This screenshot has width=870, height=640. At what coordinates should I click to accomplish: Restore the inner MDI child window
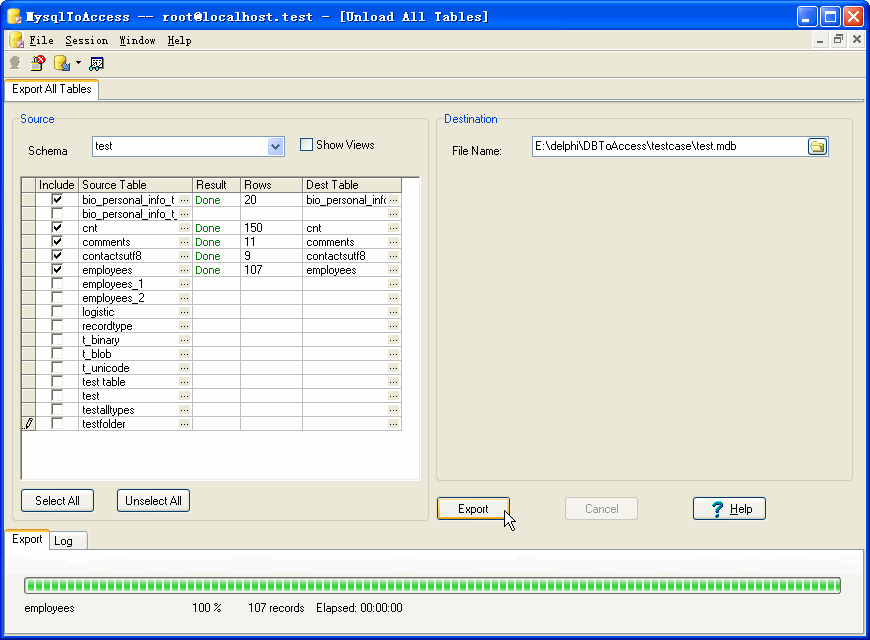(838, 39)
